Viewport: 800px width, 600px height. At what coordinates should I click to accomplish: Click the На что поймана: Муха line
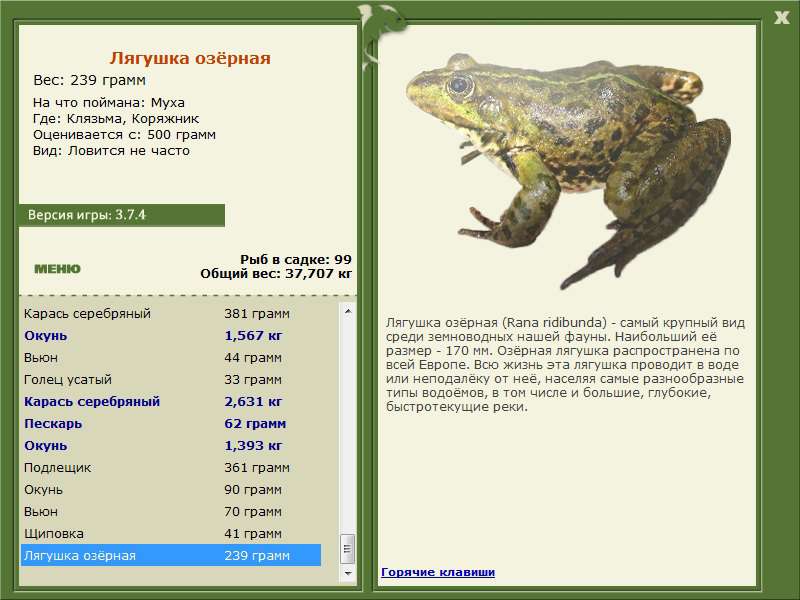pyautogui.click(x=109, y=103)
